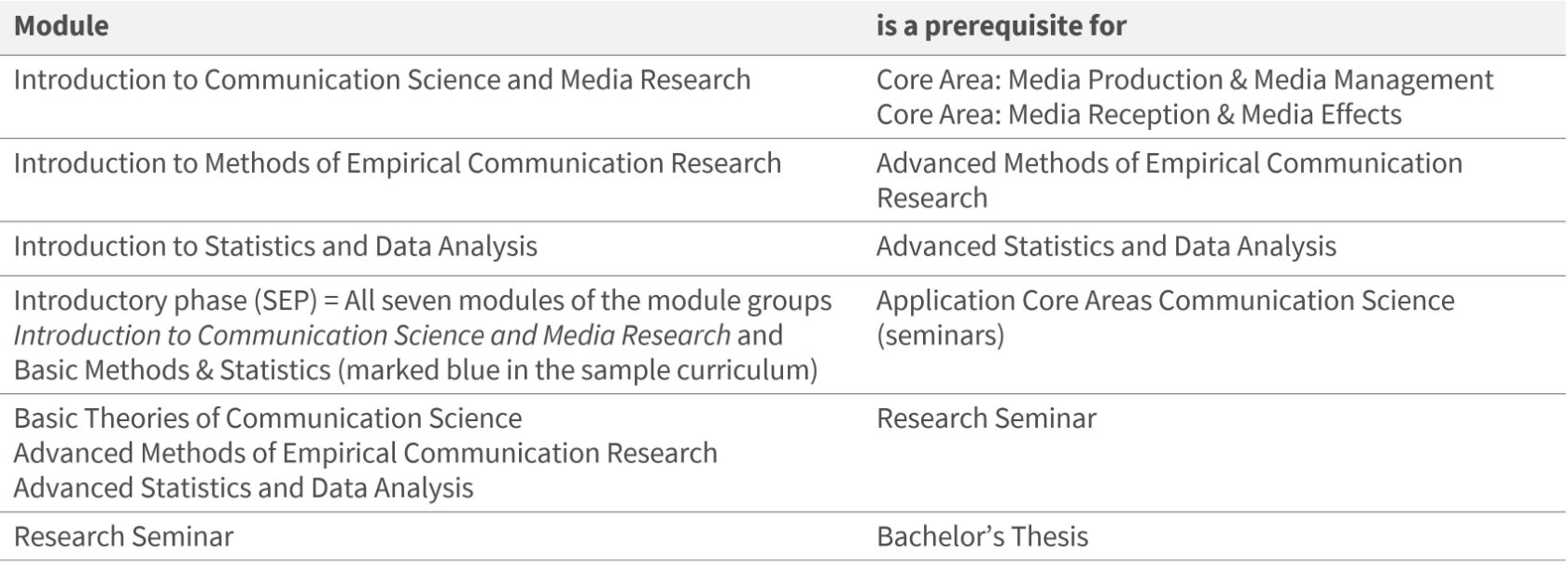The height and width of the screenshot is (565, 1568).
Task: Click "Basic Theories of Communication Science"
Action: tap(268, 418)
